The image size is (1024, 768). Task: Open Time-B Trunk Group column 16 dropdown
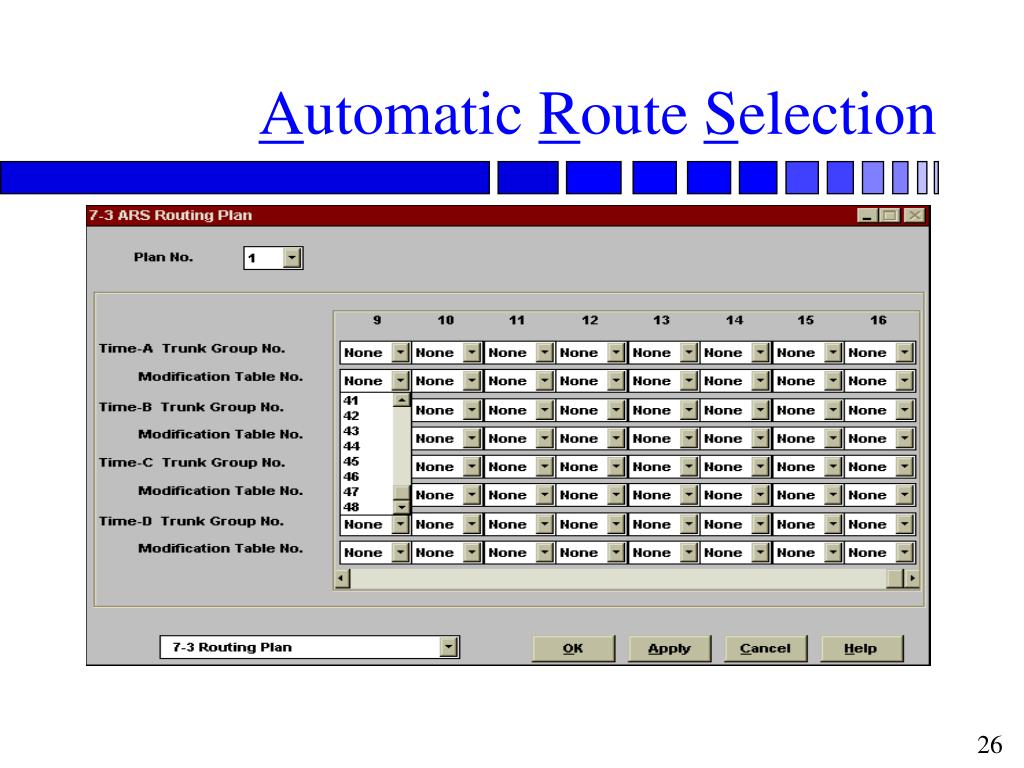click(904, 410)
